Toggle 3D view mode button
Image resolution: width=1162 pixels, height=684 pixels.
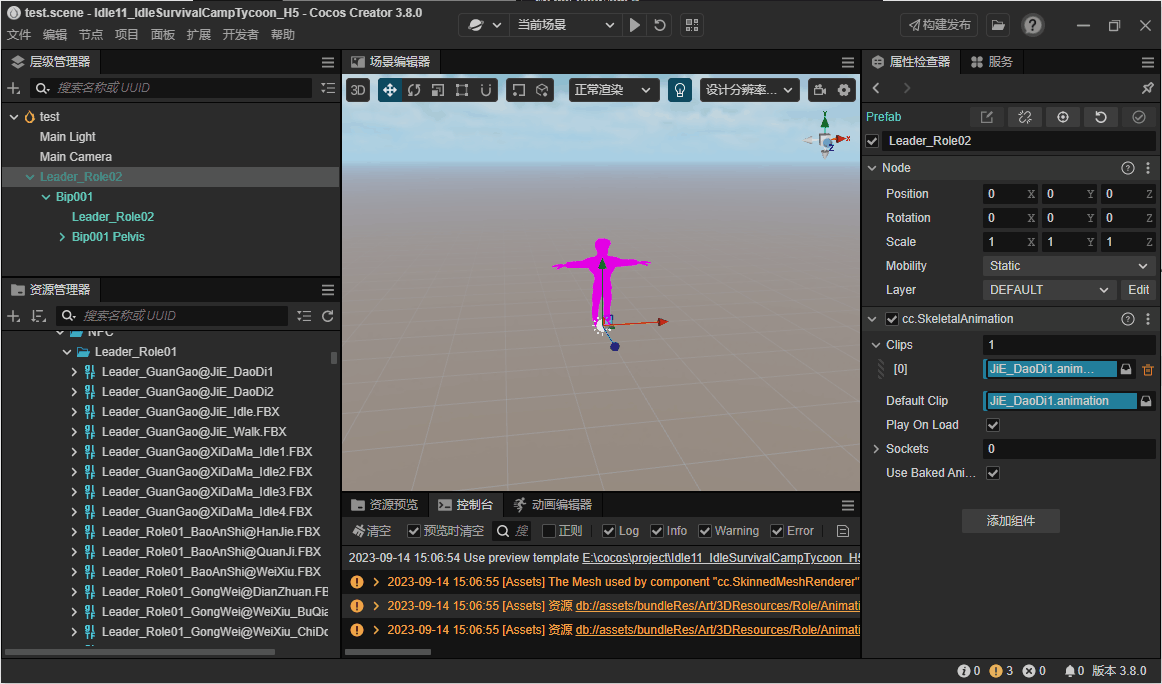[x=358, y=90]
